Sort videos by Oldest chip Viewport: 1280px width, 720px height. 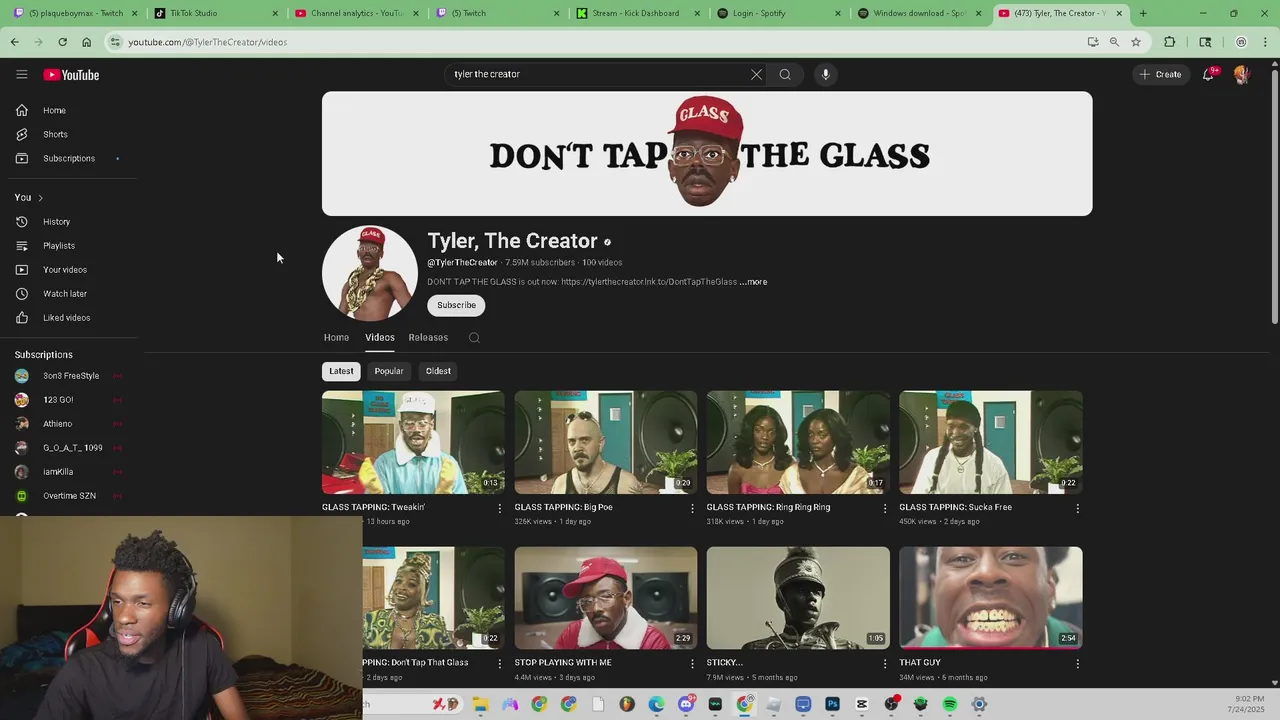(x=438, y=371)
